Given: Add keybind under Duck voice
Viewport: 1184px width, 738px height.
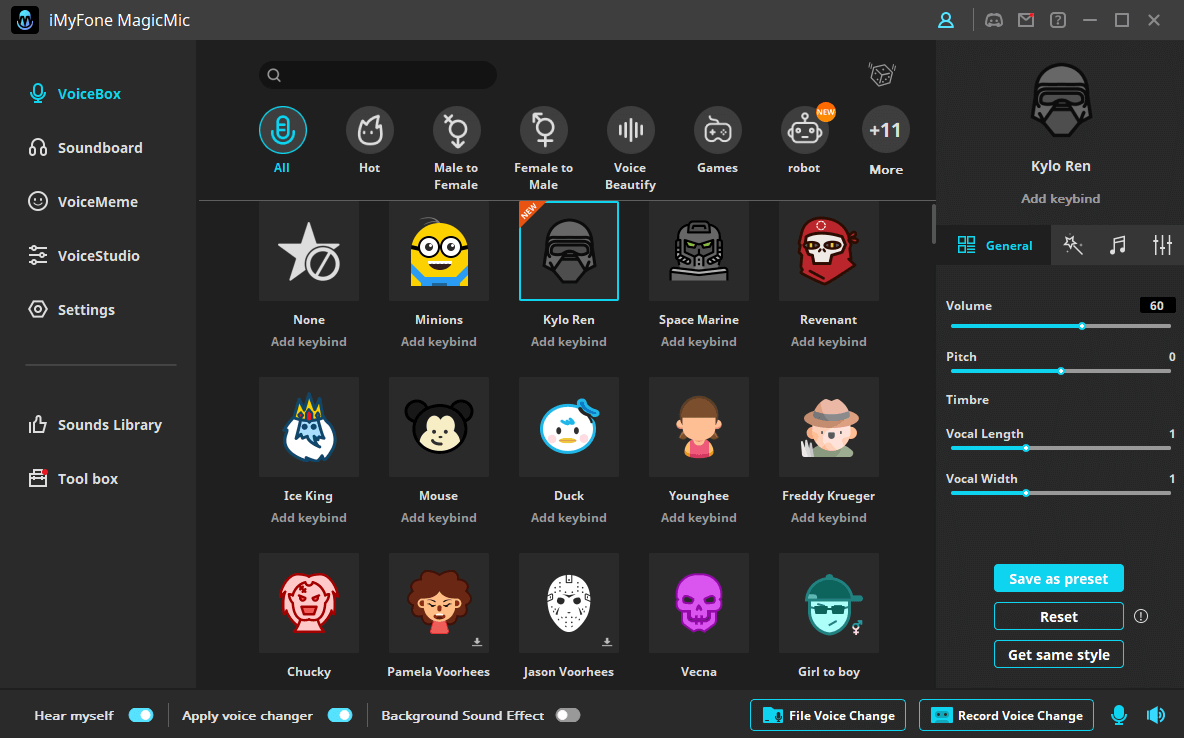Looking at the screenshot, I should (x=569, y=517).
